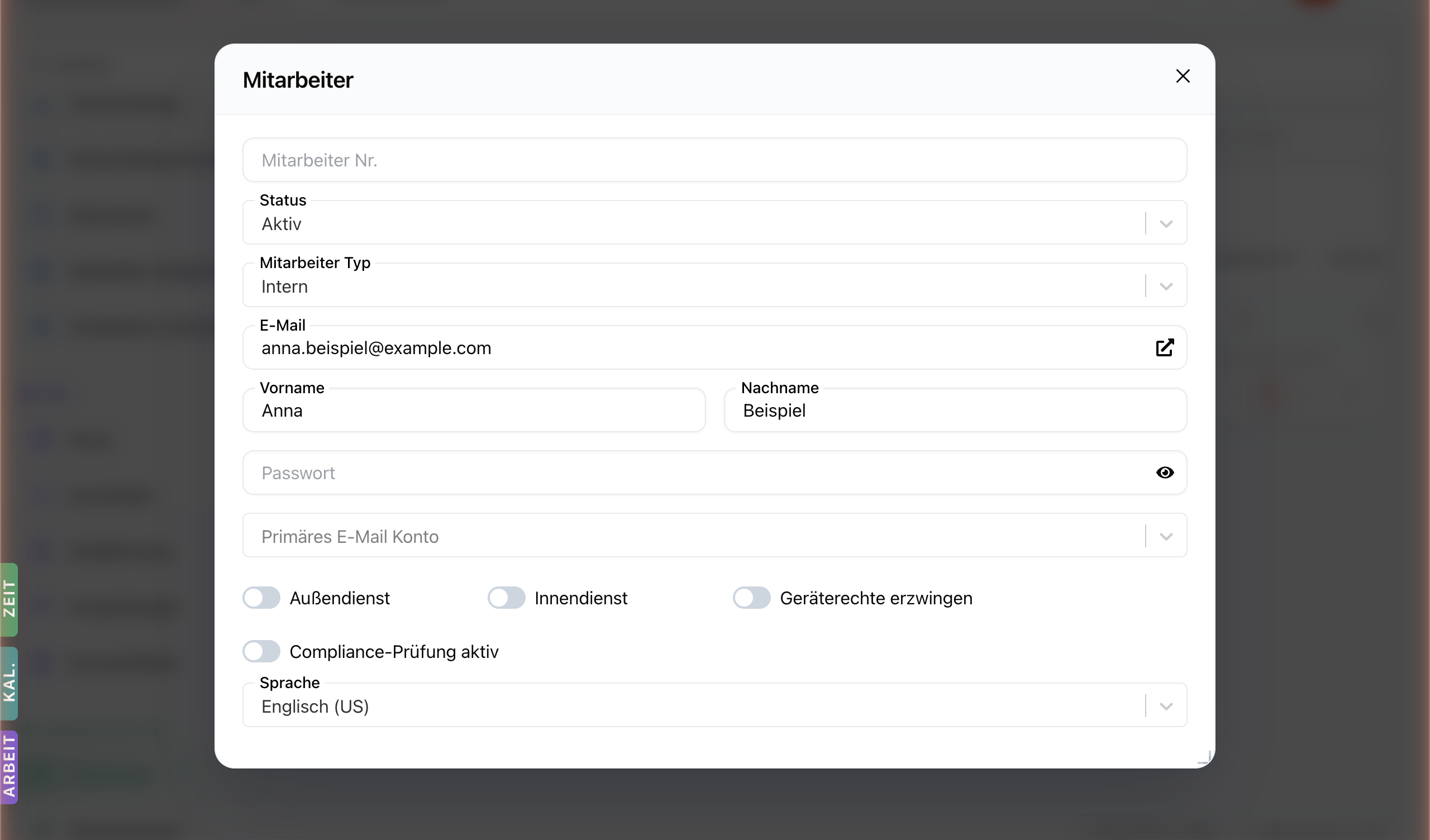This screenshot has height=840, width=1430.
Task: Open the Mitarbeiter Typ dropdown chevron
Action: point(1166,286)
